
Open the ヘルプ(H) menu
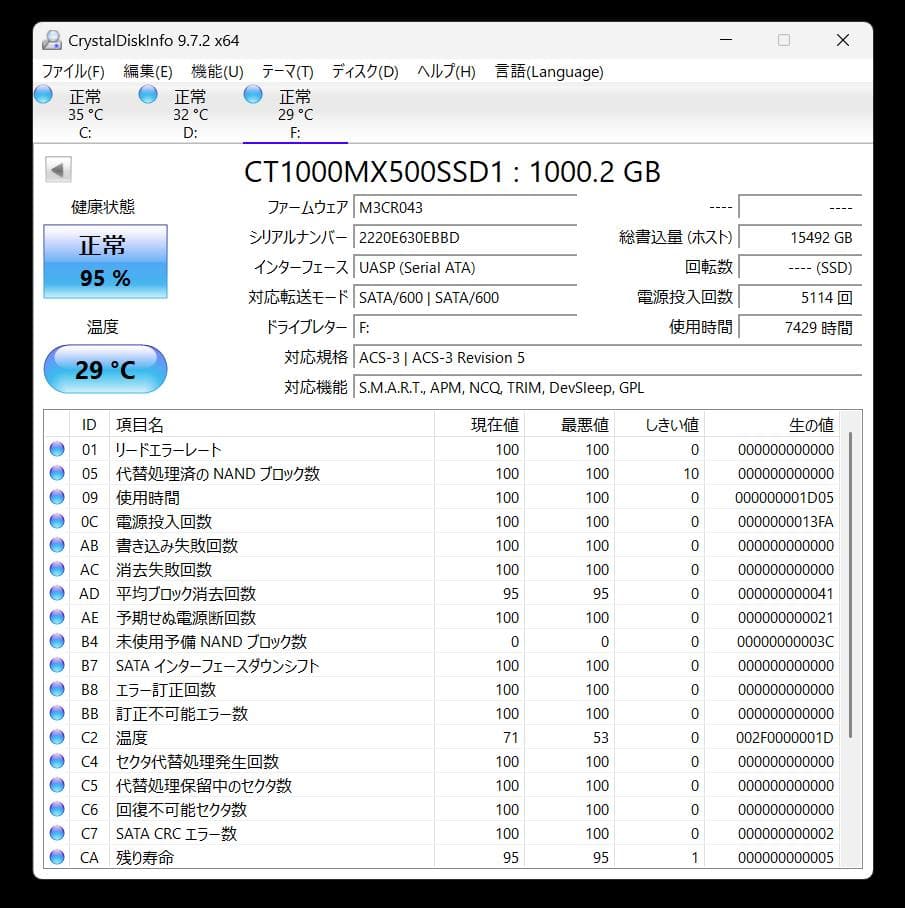tap(444, 71)
